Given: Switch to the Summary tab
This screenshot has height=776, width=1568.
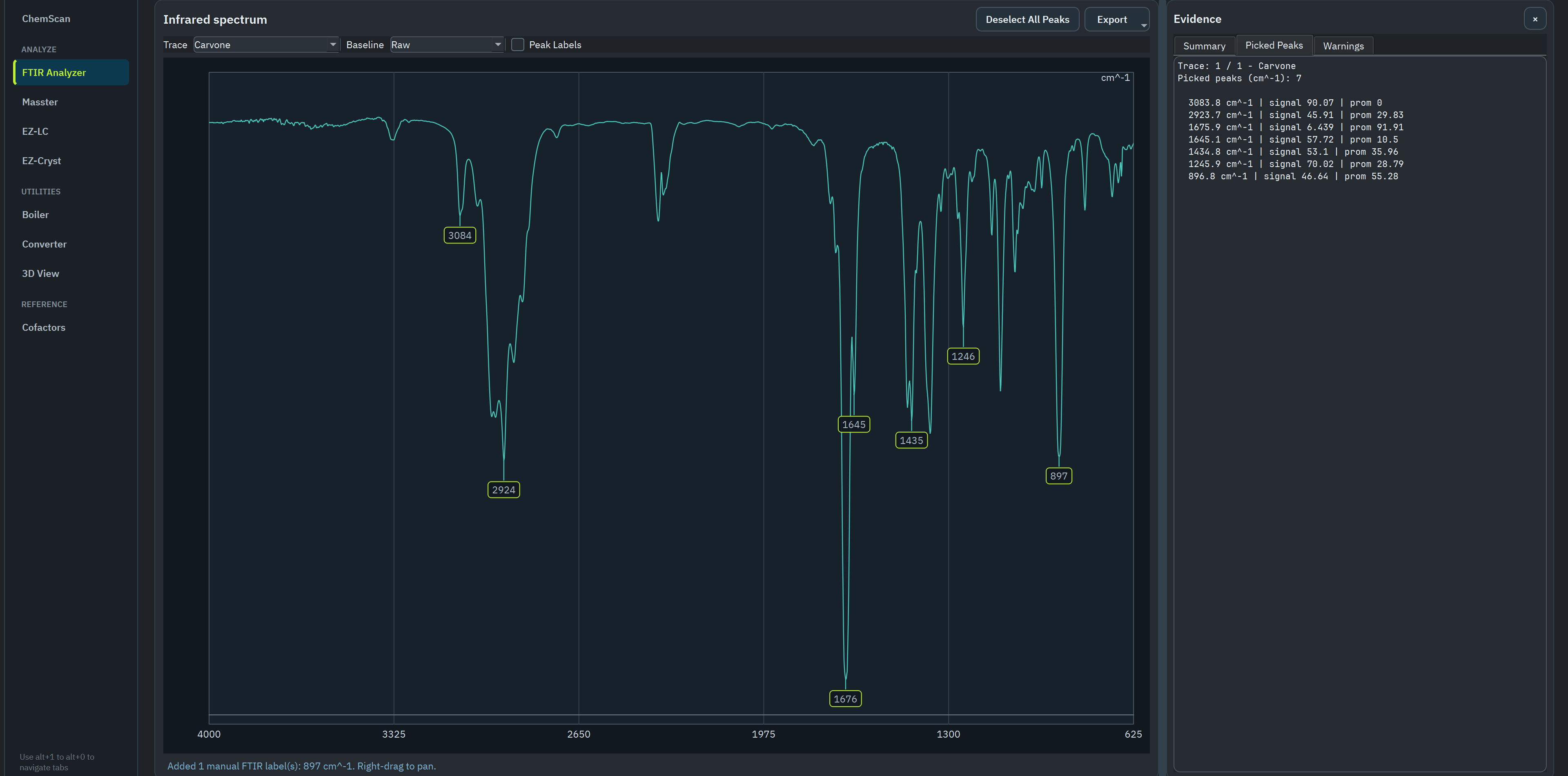Looking at the screenshot, I should [1204, 46].
